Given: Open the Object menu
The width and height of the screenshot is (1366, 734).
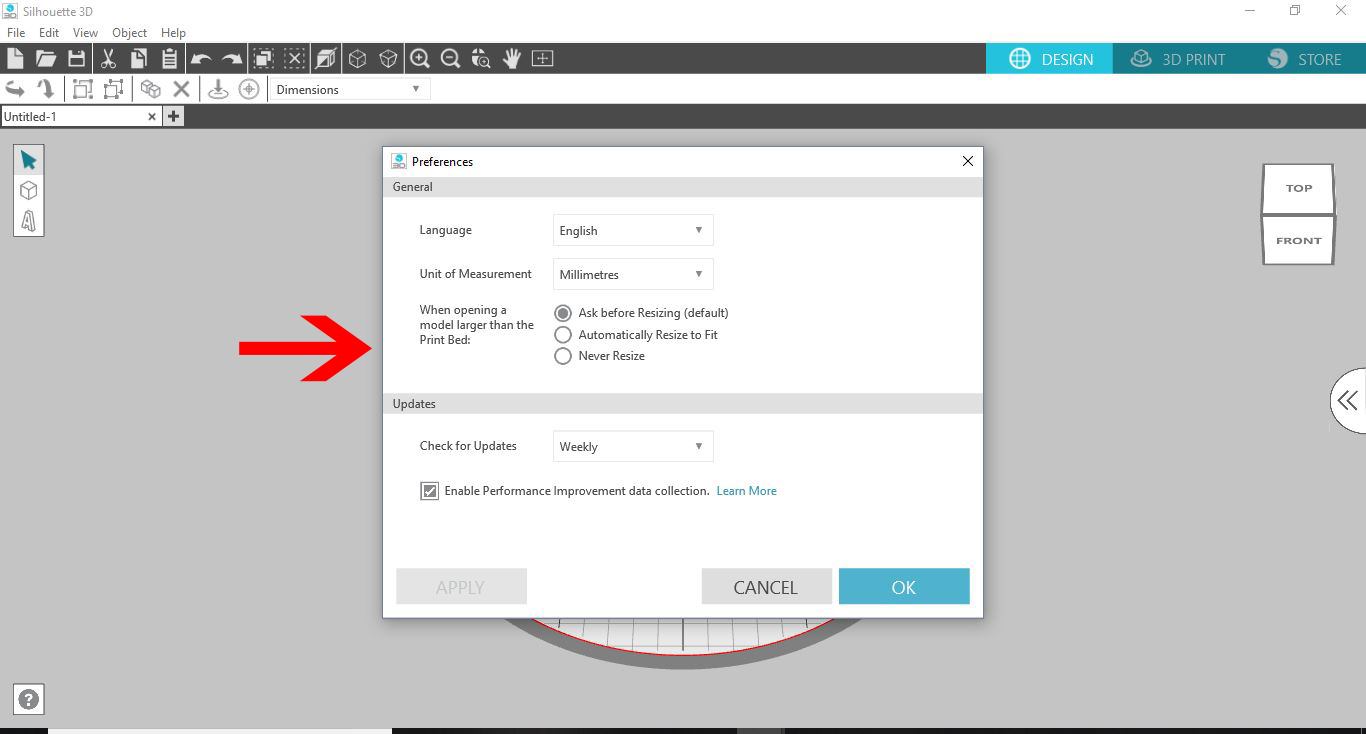Looking at the screenshot, I should pos(130,33).
